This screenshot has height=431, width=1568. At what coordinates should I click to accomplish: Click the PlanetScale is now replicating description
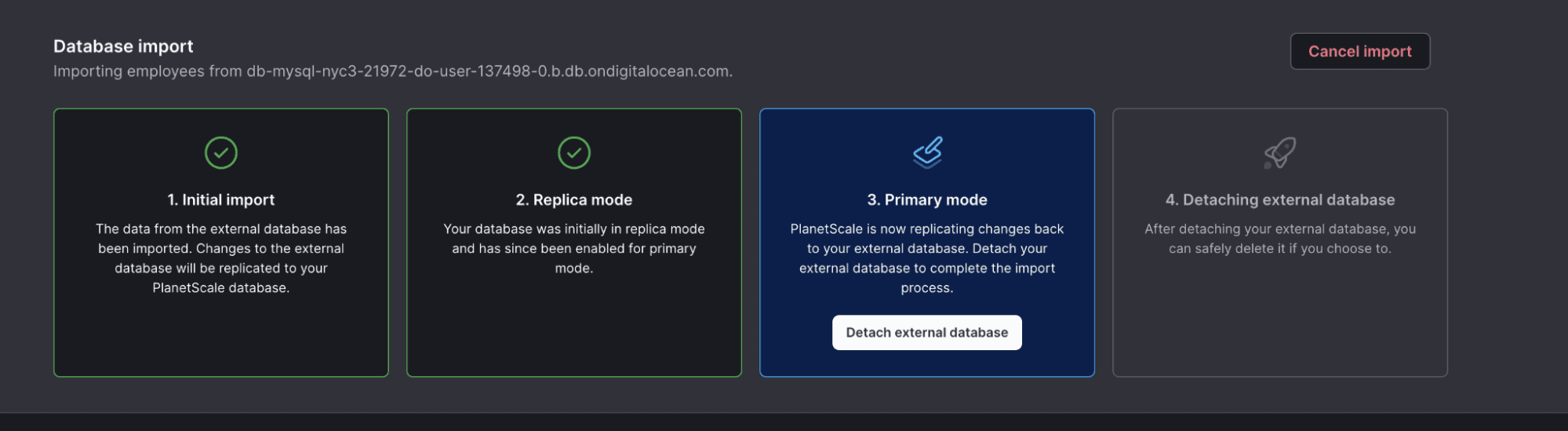(927, 258)
